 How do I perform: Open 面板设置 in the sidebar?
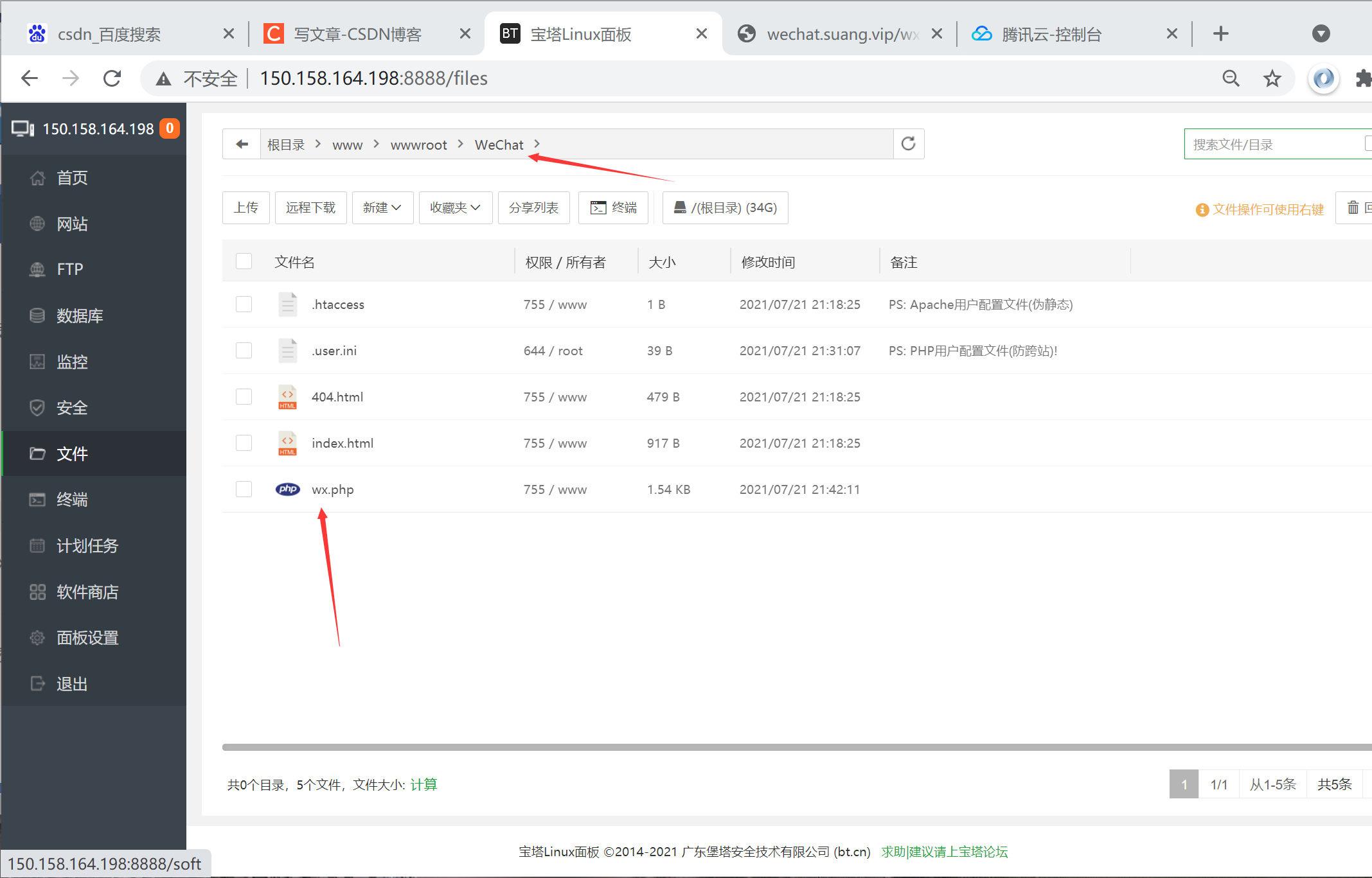click(87, 638)
